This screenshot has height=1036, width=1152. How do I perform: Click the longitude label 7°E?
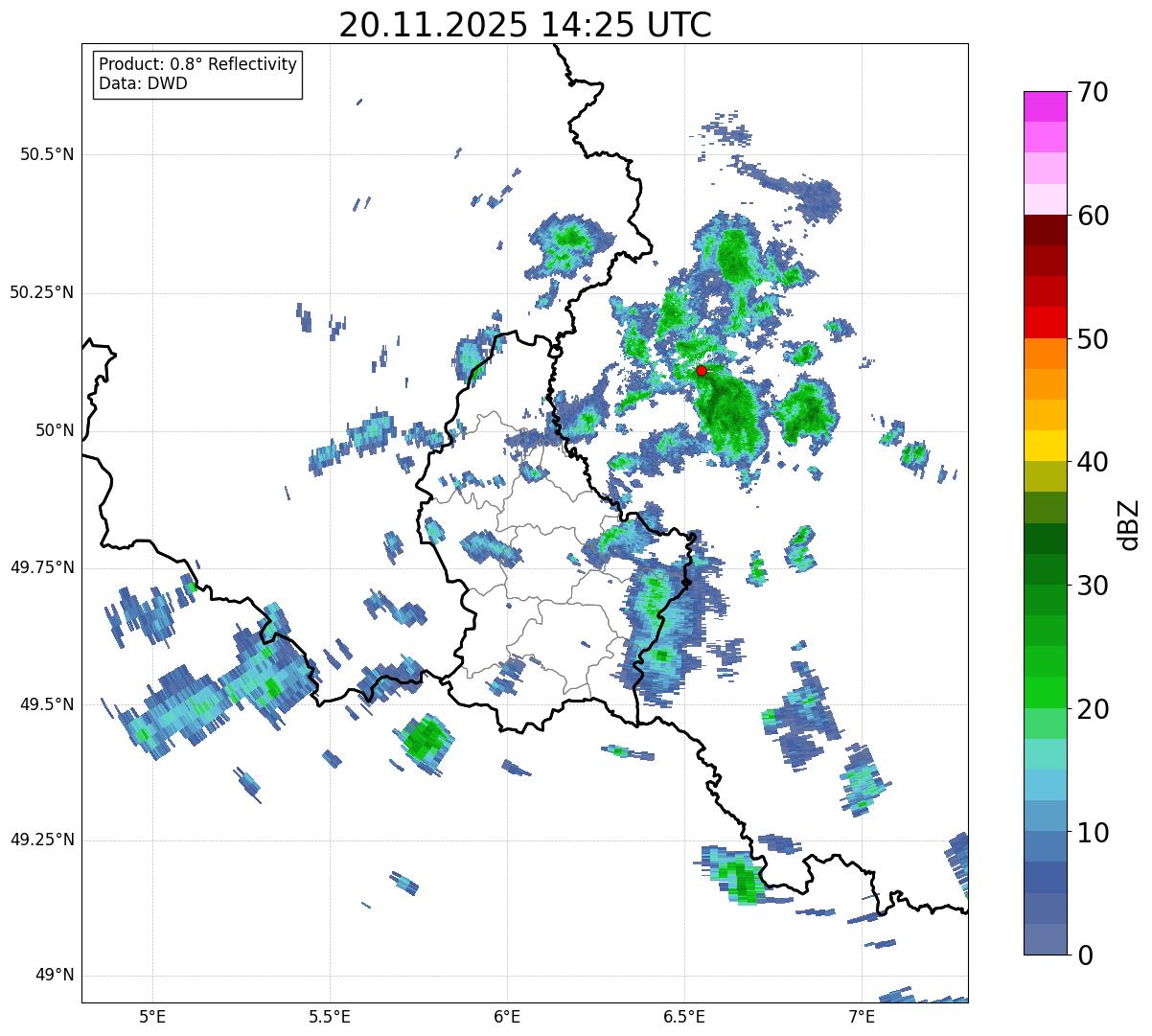point(862,1017)
